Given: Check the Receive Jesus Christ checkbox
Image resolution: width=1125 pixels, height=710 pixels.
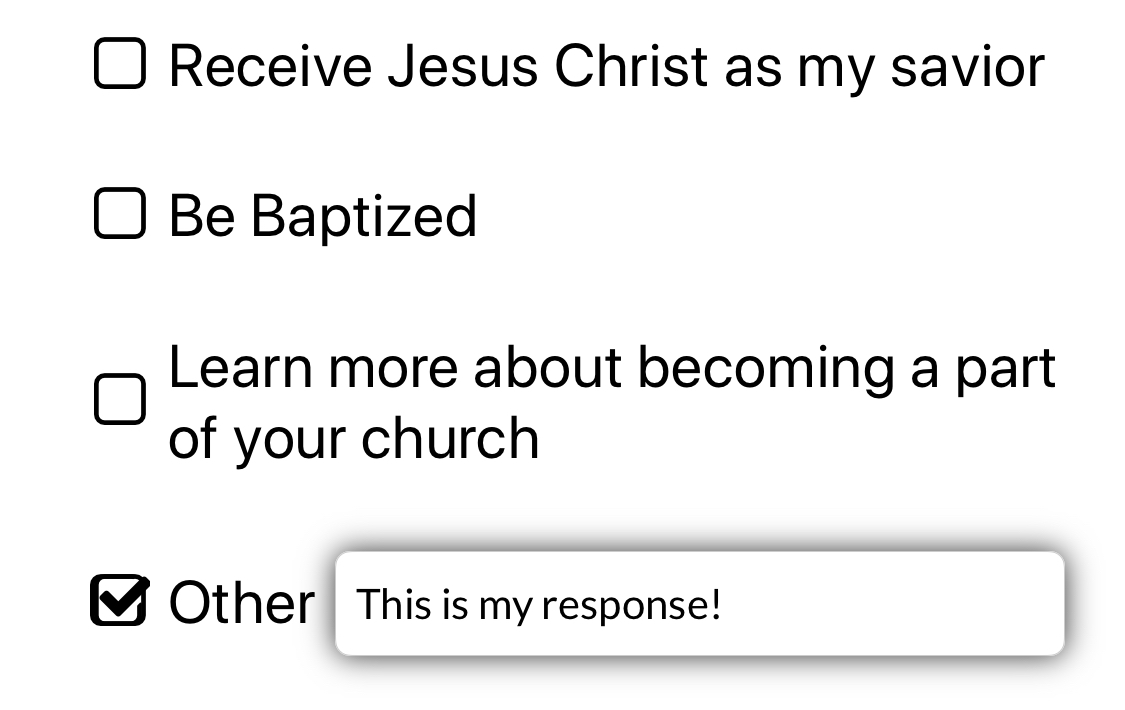Looking at the screenshot, I should tap(120, 65).
